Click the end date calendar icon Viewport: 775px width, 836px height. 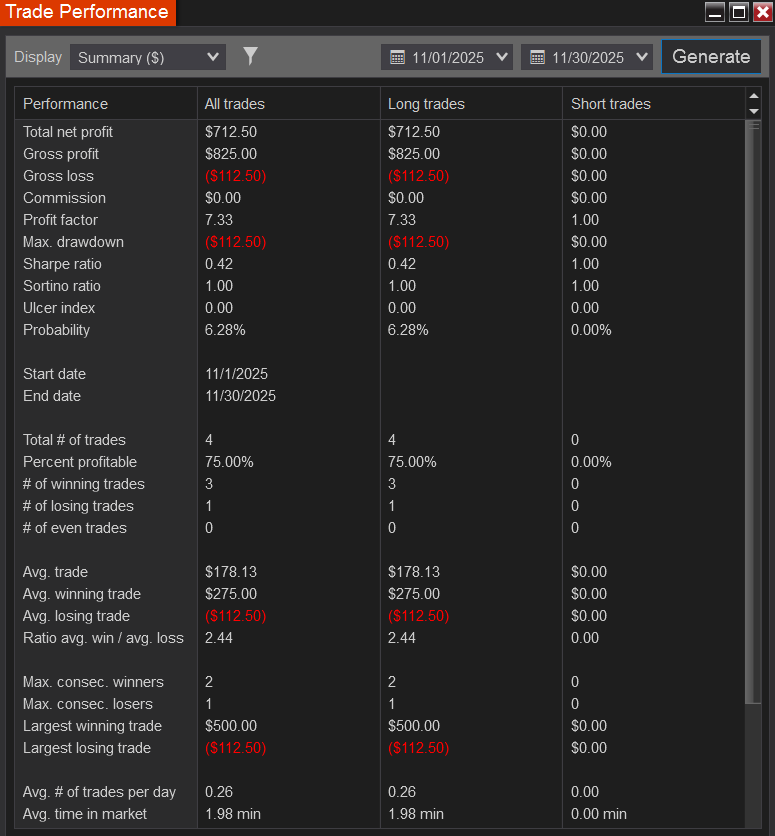pyautogui.click(x=537, y=57)
